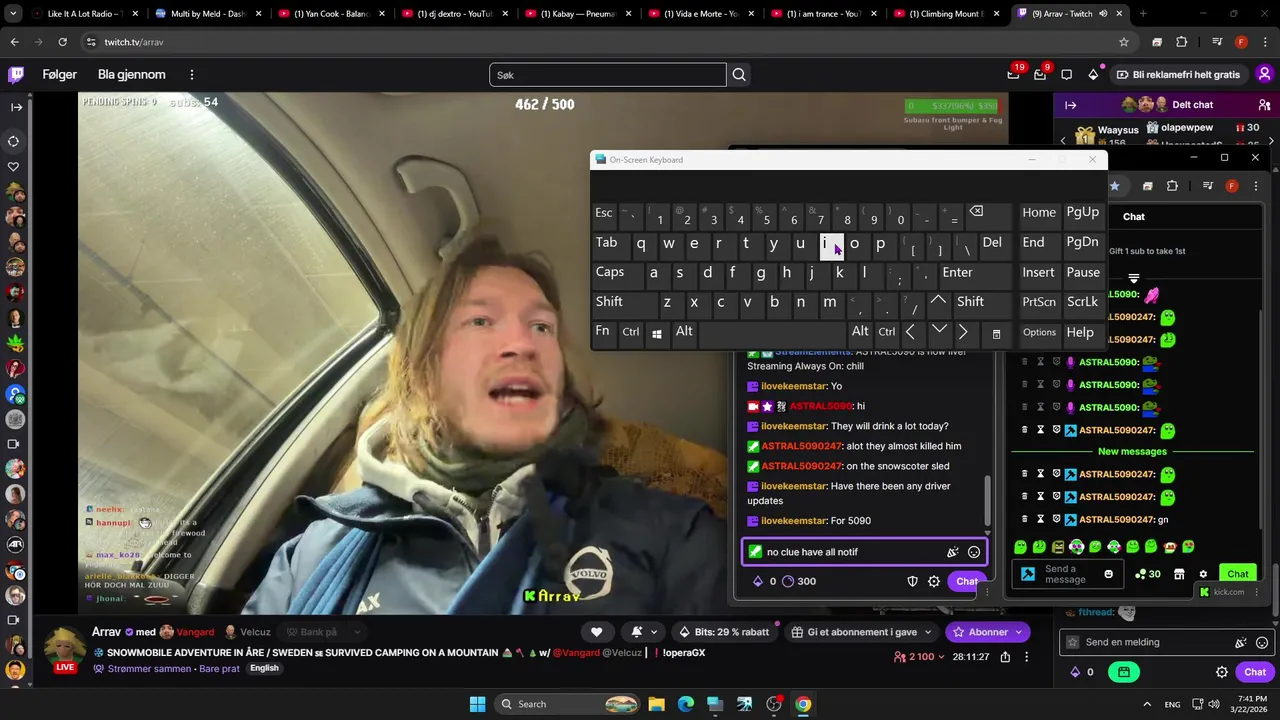Click the Kick Send a message field
Image resolution: width=1280 pixels, height=720 pixels.
point(1068,574)
